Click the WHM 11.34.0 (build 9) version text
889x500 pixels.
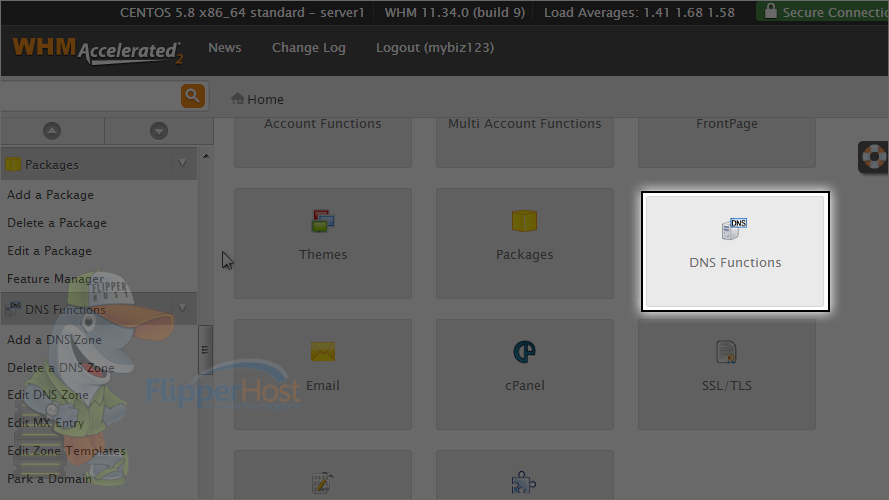(455, 12)
